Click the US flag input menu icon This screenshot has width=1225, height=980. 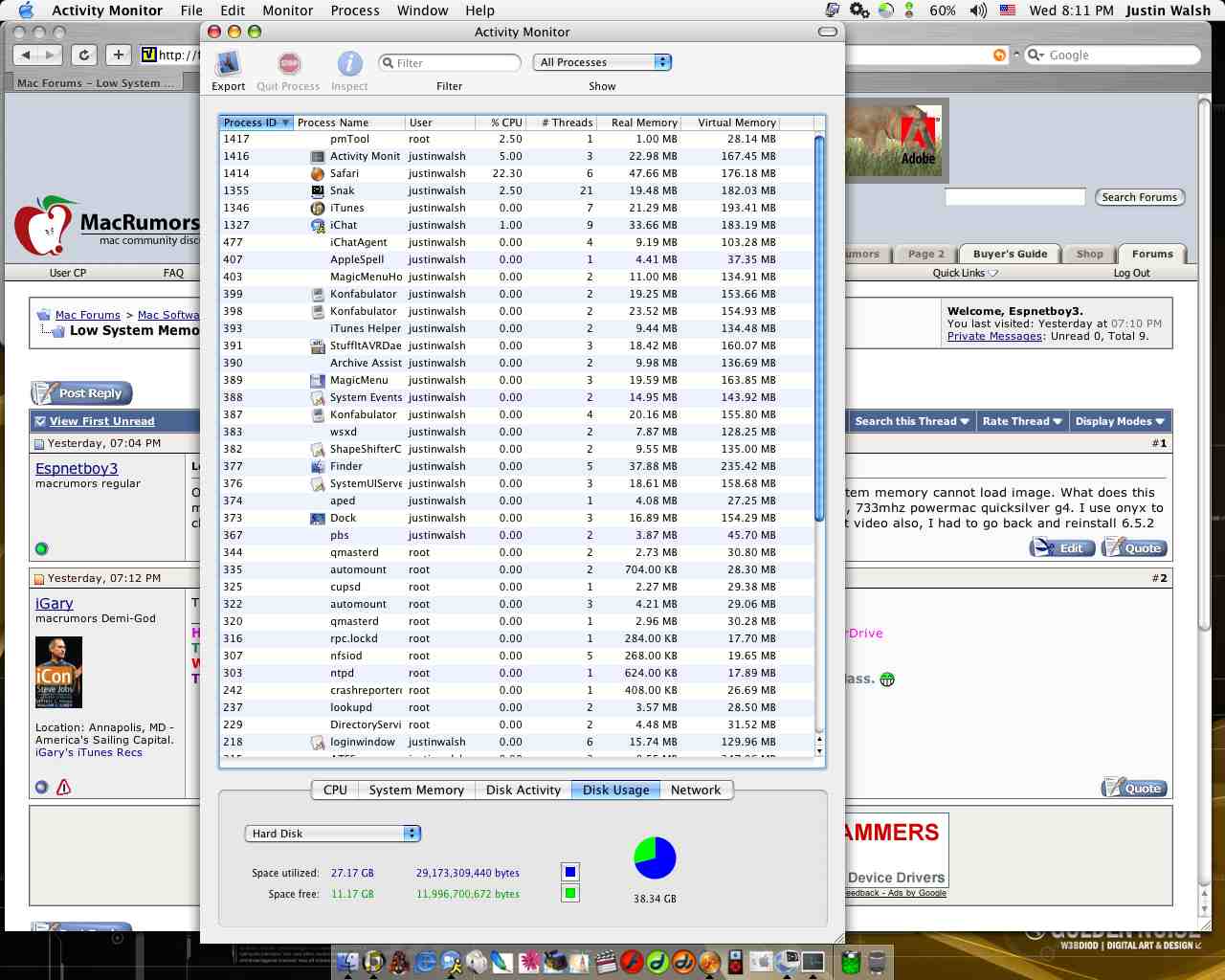1008,11
